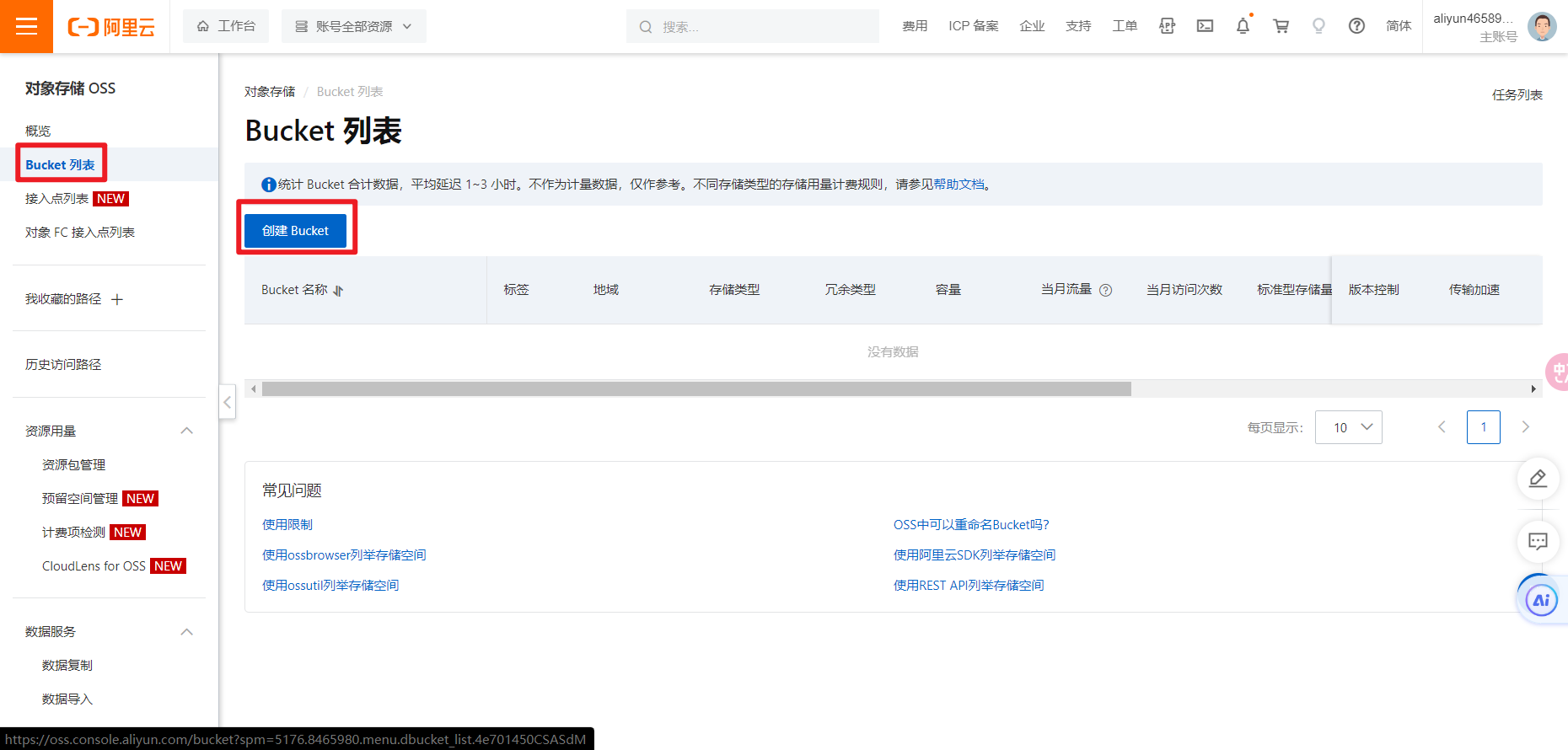Open the floating AI assistant icon
The width and height of the screenshot is (1568, 750).
(1541, 600)
